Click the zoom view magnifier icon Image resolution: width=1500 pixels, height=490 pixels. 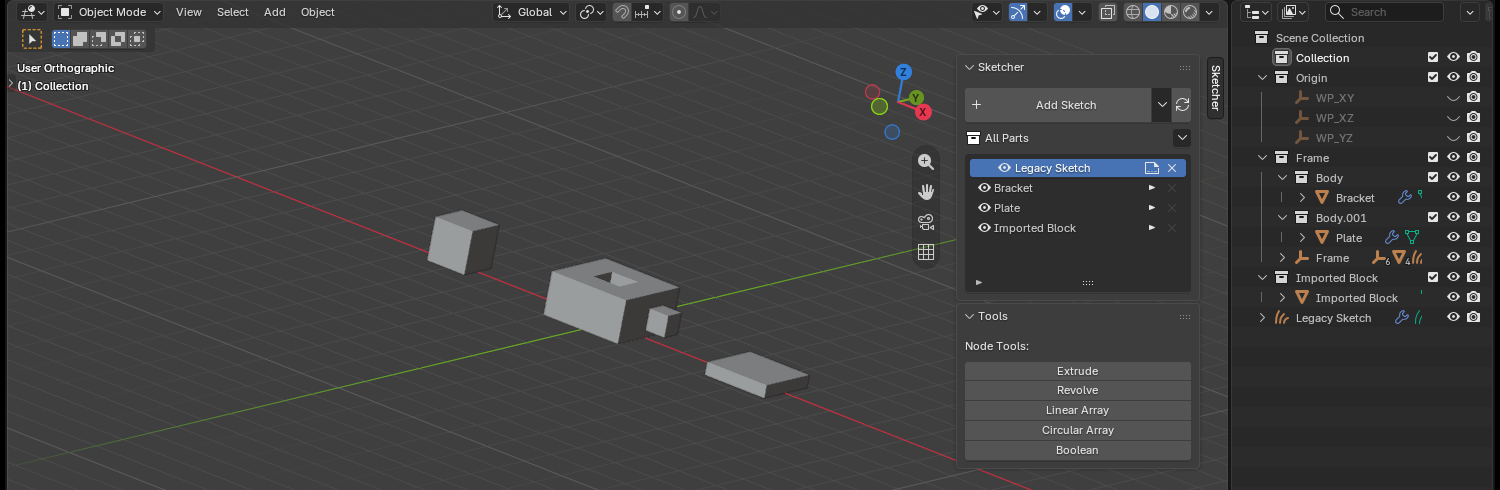click(926, 161)
